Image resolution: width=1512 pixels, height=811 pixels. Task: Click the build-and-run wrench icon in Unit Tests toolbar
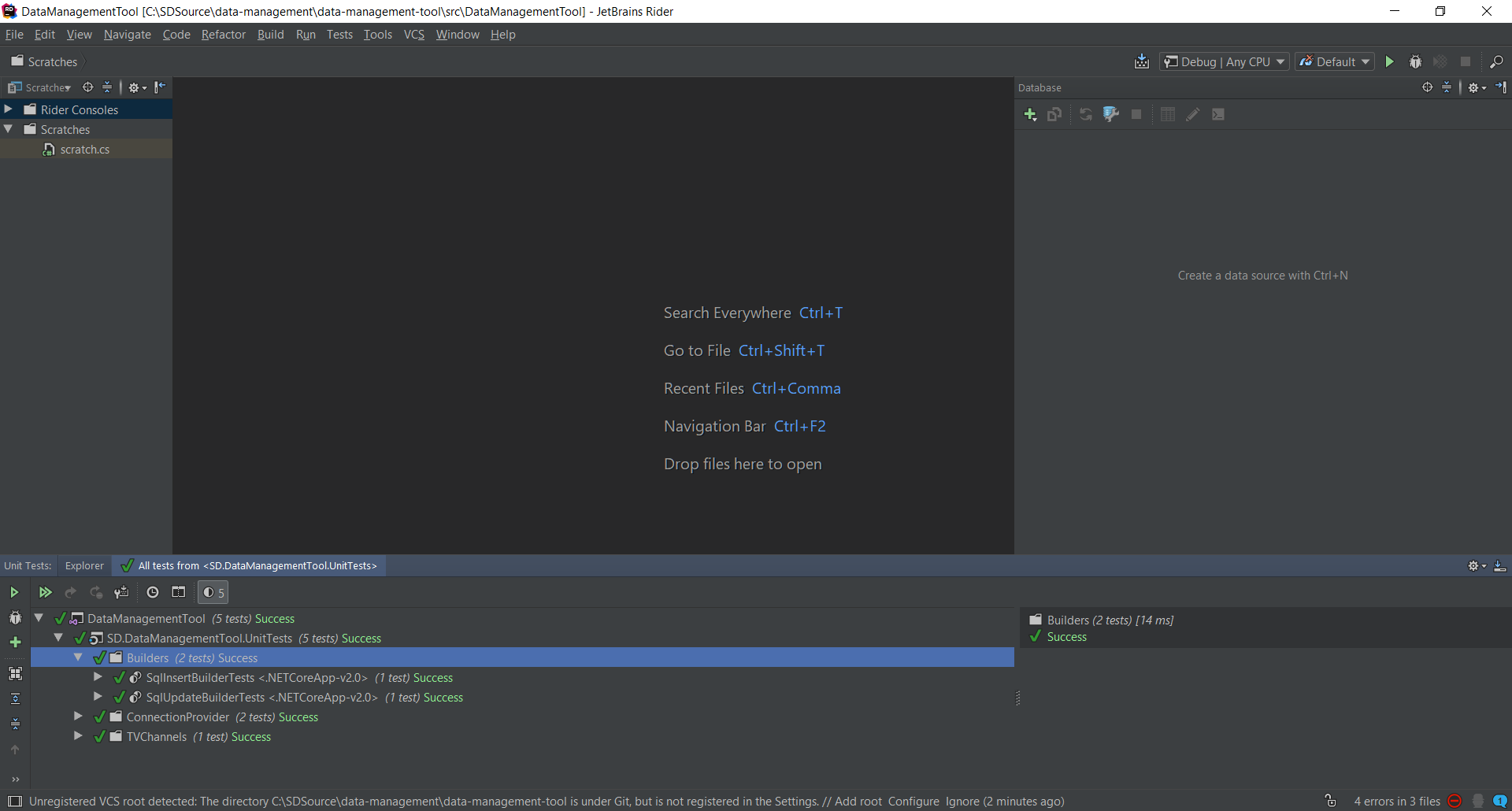coord(121,592)
